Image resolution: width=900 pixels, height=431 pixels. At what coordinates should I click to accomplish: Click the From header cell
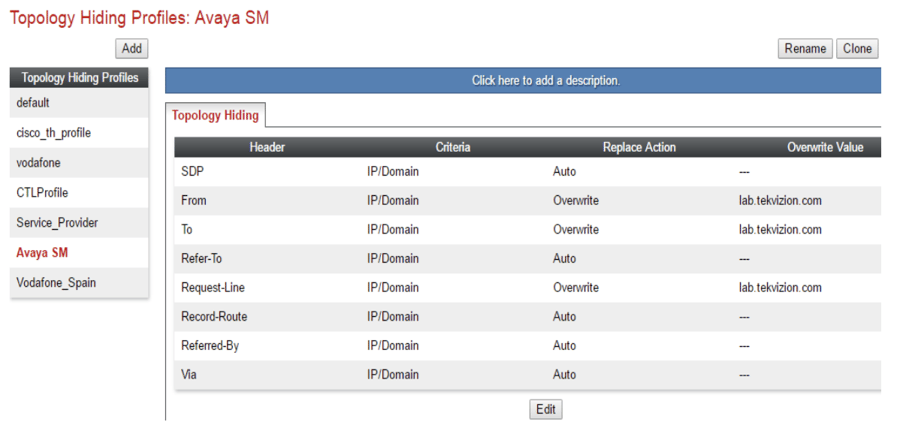pyautogui.click(x=193, y=201)
